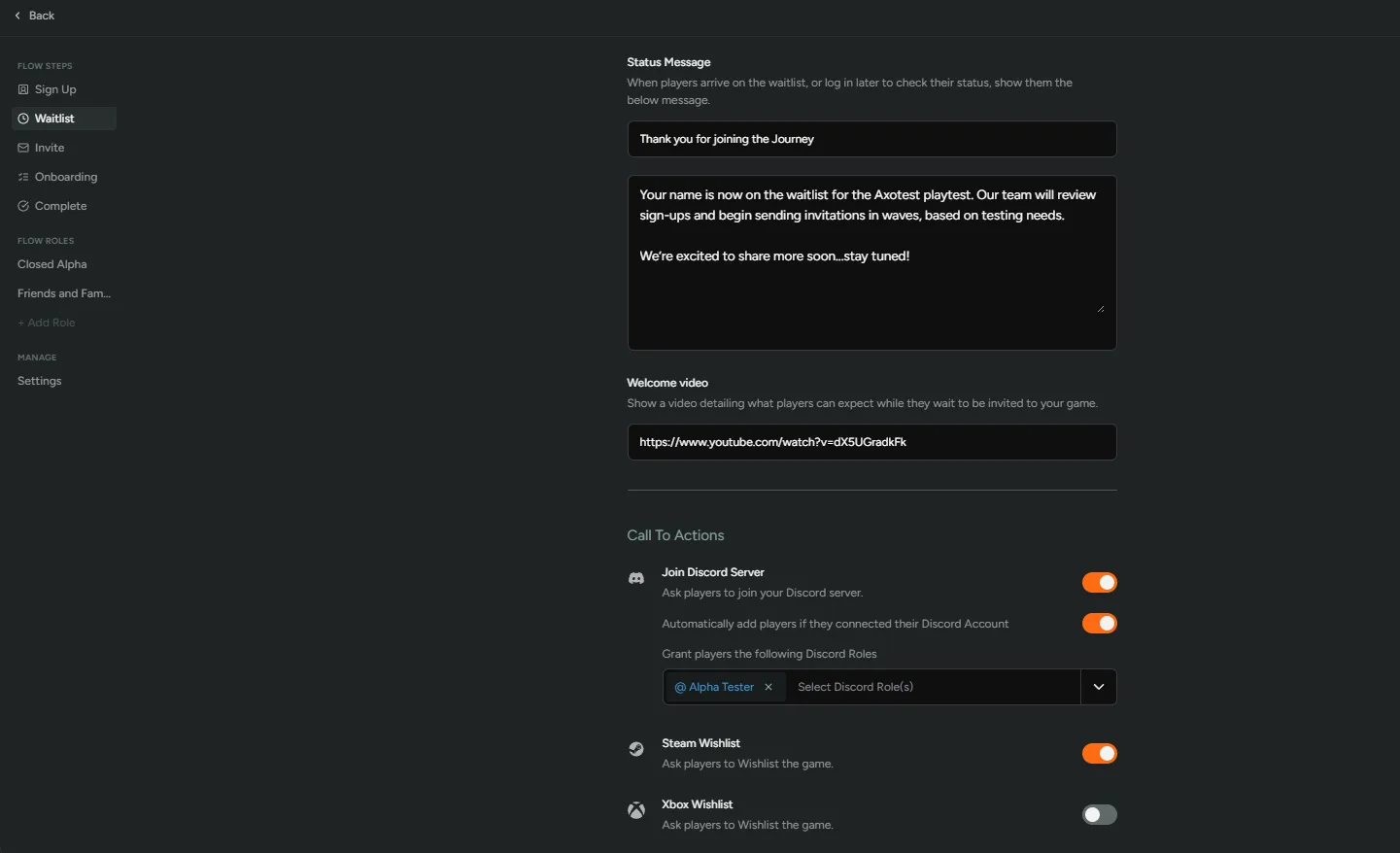Open the Select Discord Role(s) dropdown

click(x=1099, y=687)
